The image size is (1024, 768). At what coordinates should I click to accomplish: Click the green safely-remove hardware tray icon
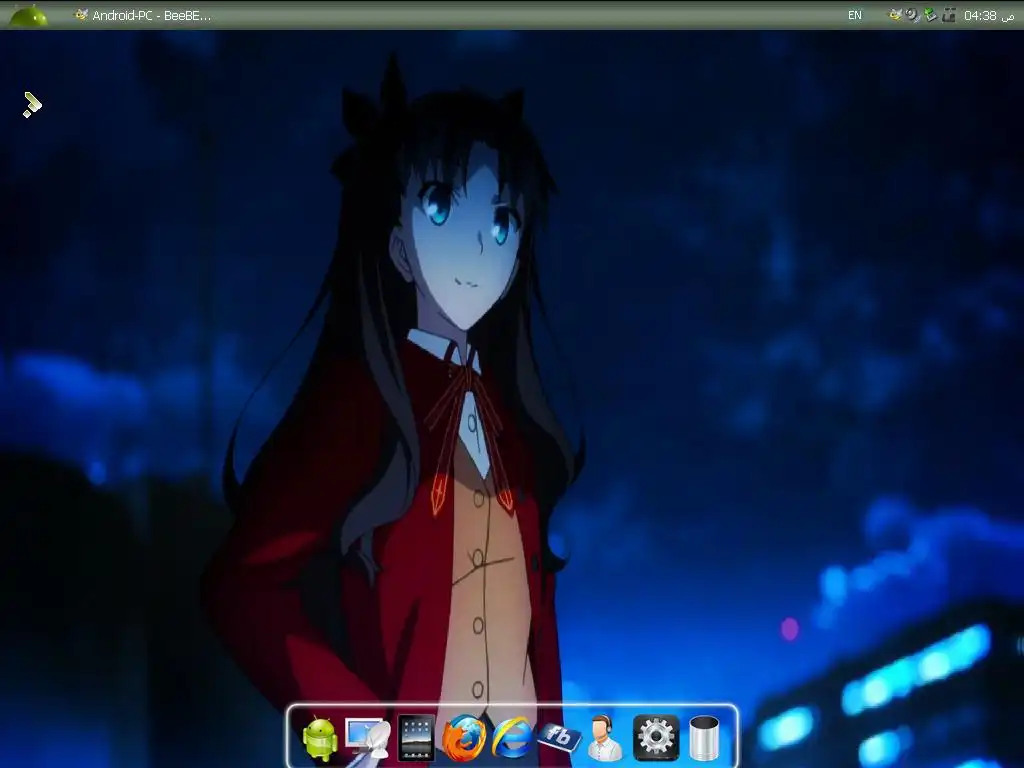931,14
